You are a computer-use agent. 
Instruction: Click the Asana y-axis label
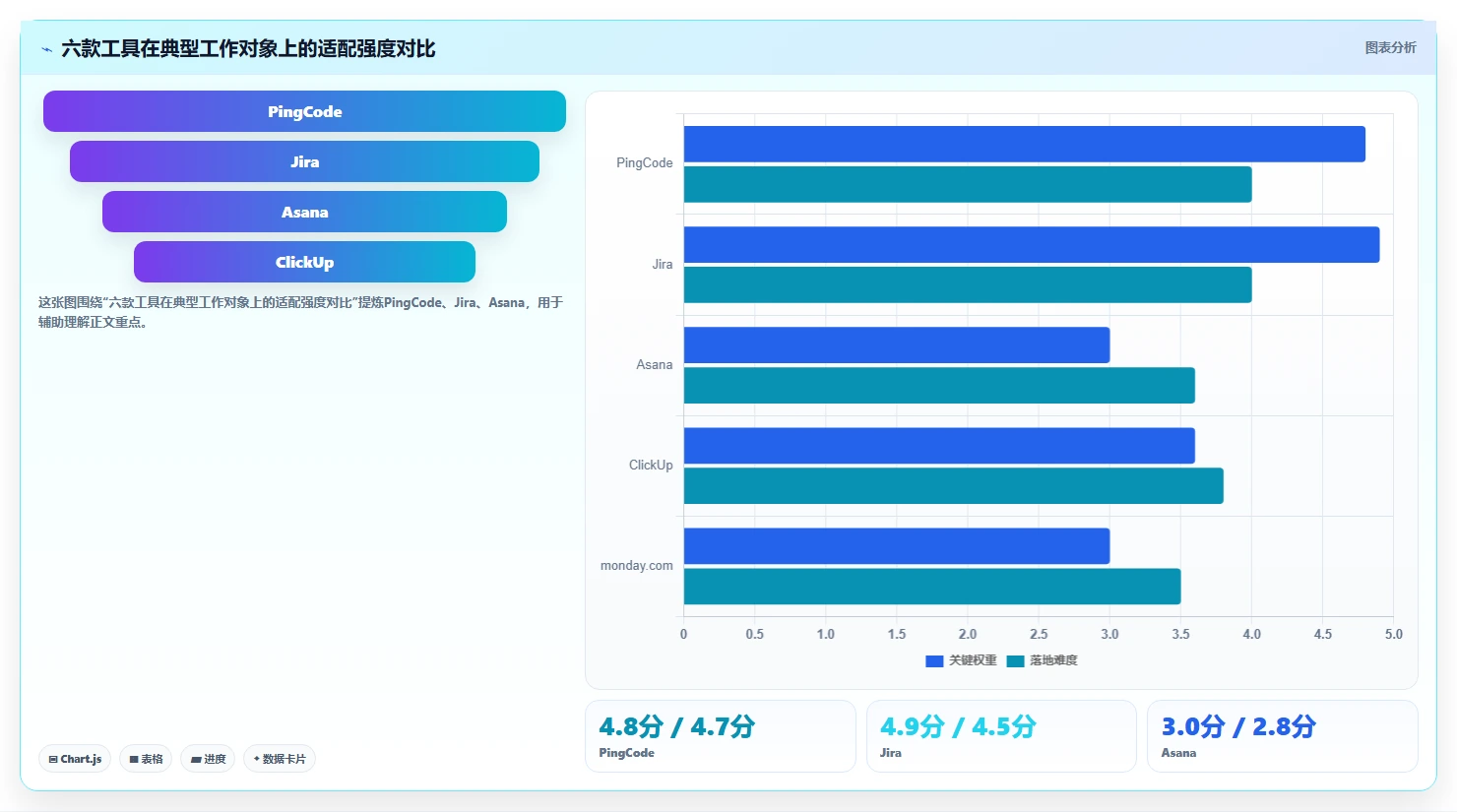(655, 365)
